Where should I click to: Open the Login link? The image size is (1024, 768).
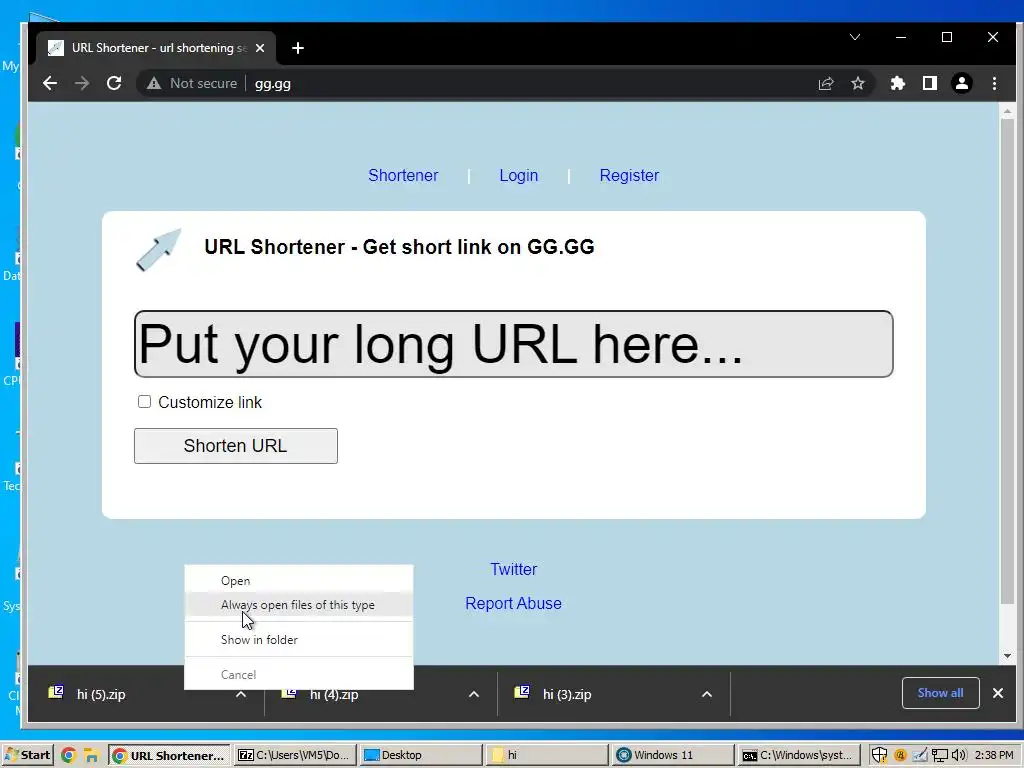point(519,175)
